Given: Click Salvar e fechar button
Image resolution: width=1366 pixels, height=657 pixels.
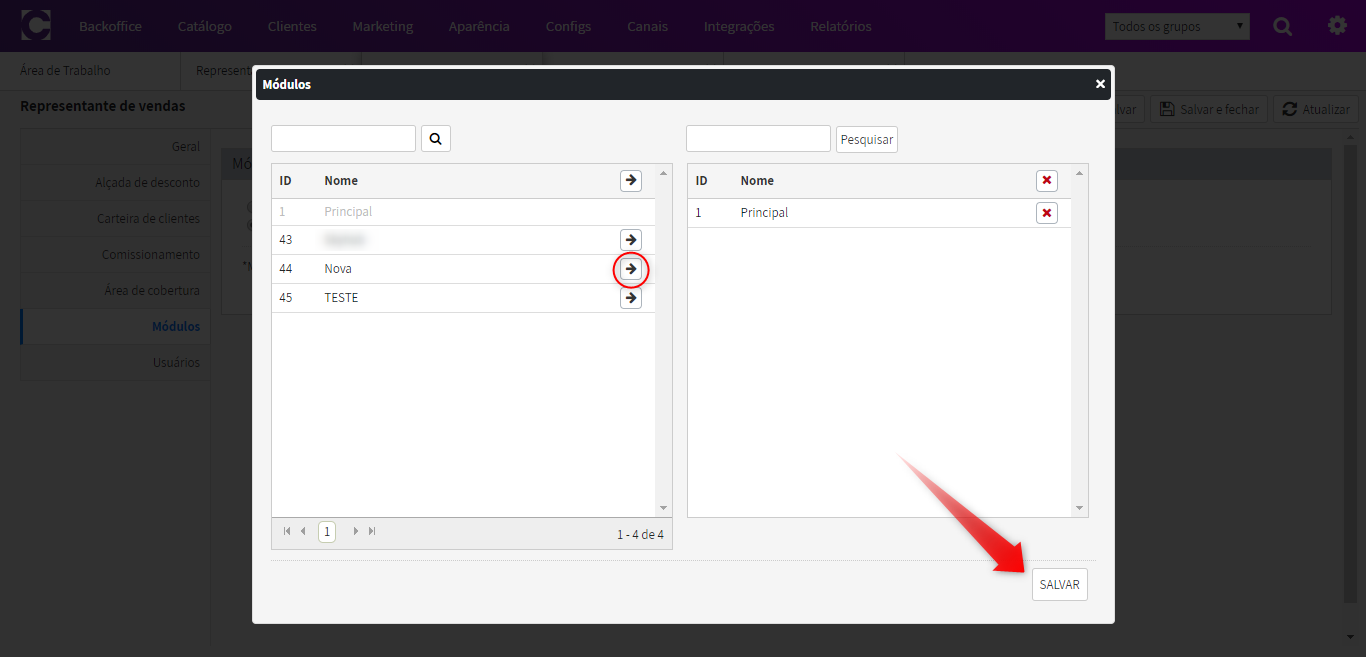Looking at the screenshot, I should 1209,109.
